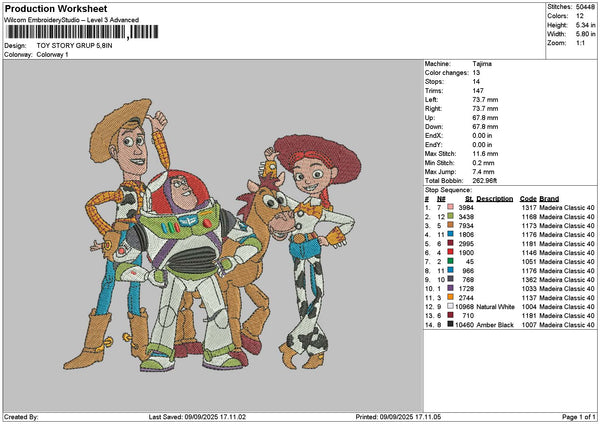Select the blue swatch in the 1806 row
This screenshot has width=600, height=424.
(x=450, y=234)
